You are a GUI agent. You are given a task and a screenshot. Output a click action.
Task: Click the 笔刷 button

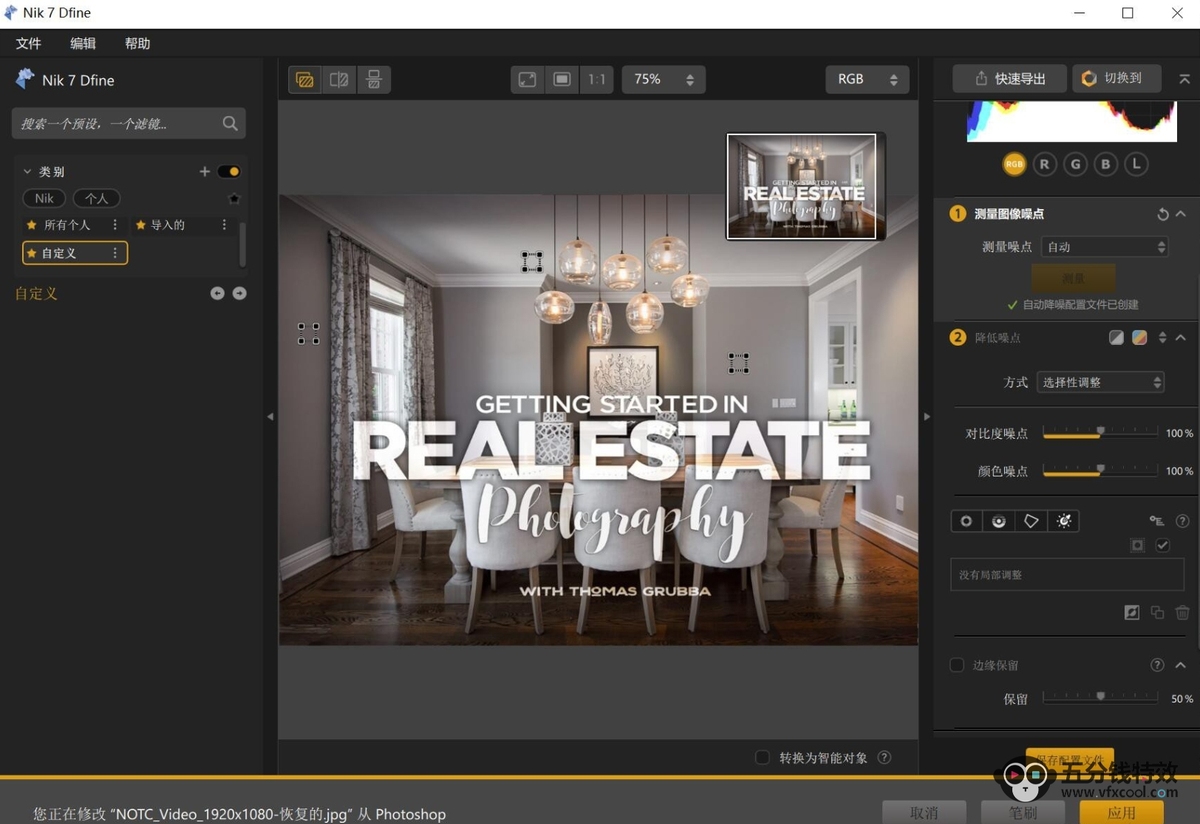[x=1022, y=813]
